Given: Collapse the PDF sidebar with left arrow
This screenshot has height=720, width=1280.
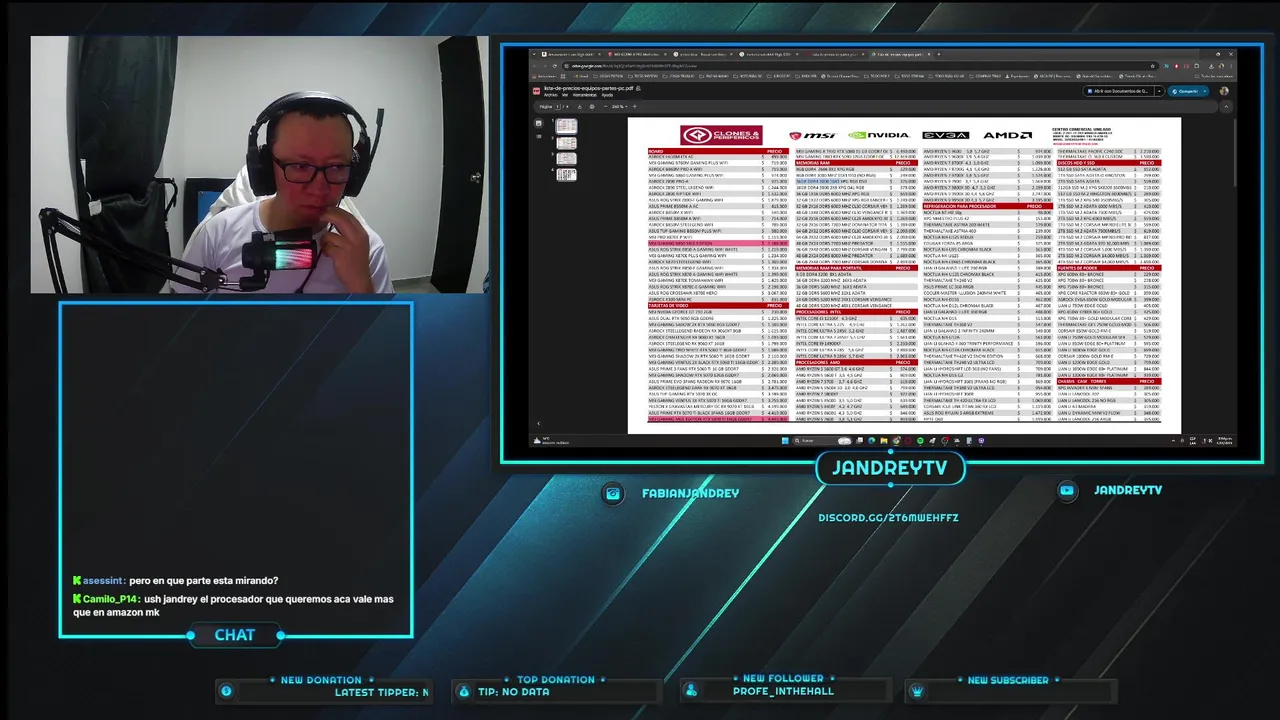Looking at the screenshot, I should (x=538, y=424).
